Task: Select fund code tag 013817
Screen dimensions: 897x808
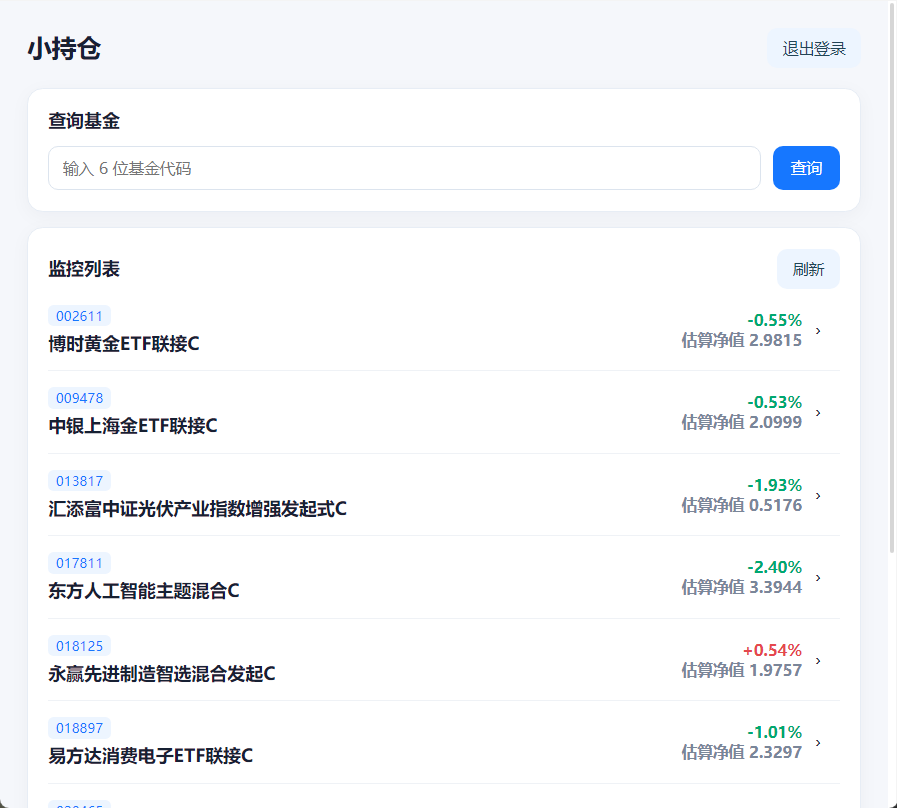Action: [80, 481]
